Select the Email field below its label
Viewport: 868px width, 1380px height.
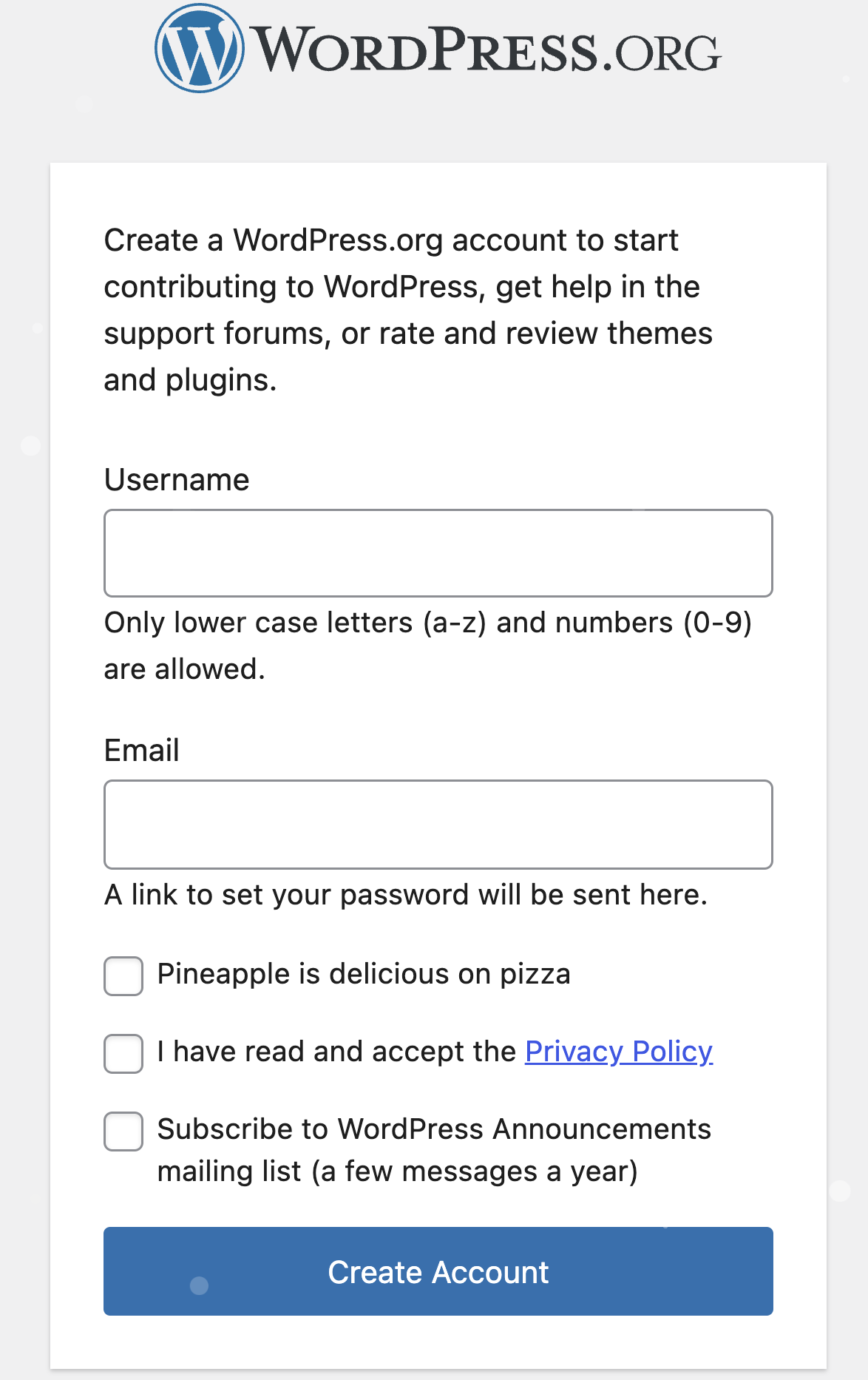438,824
